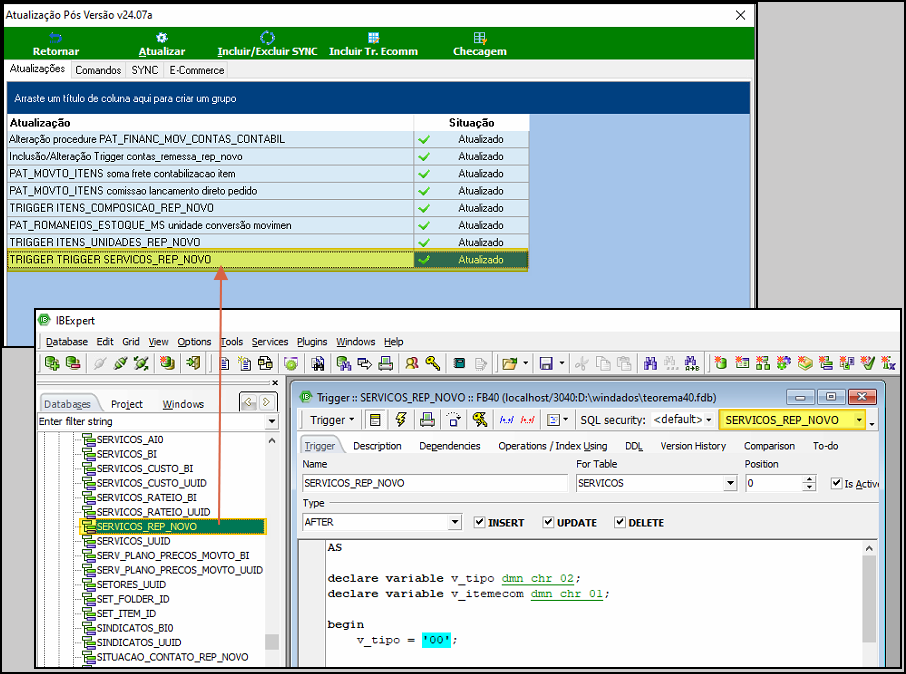The image size is (906, 674).
Task: Open the Type AFTER dropdown
Action: pyautogui.click(x=455, y=522)
